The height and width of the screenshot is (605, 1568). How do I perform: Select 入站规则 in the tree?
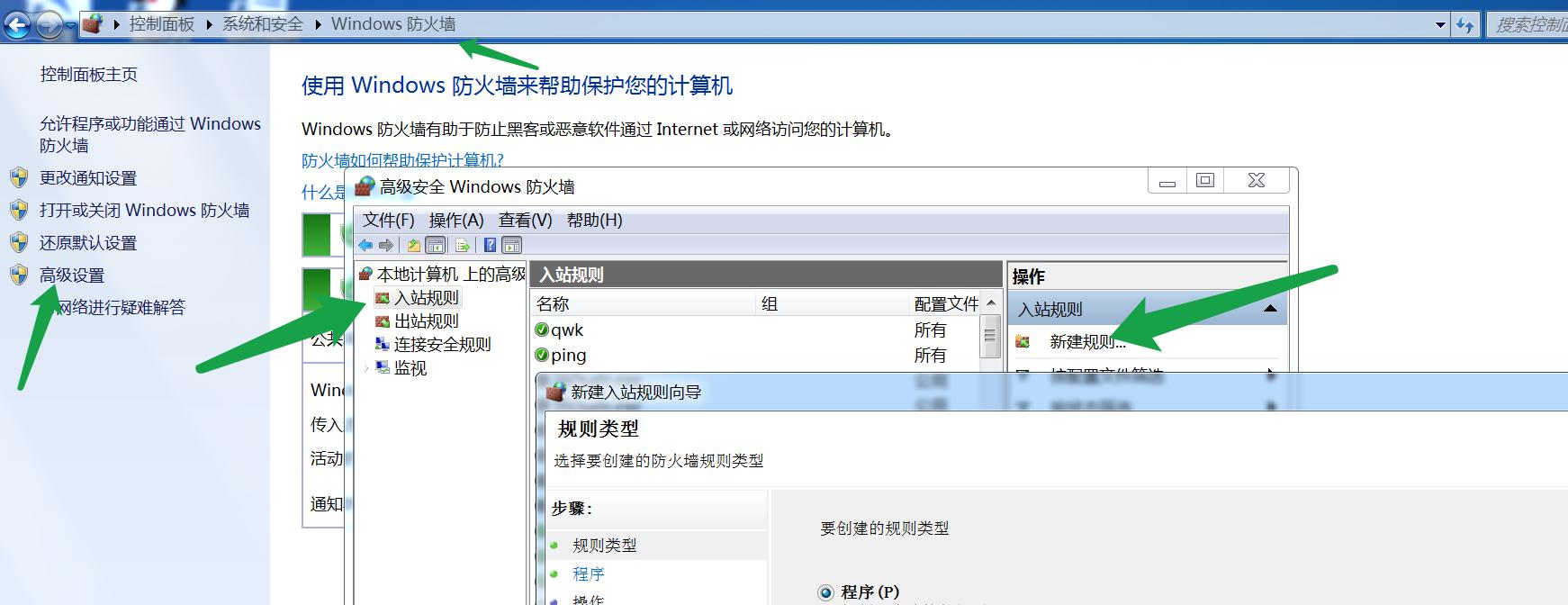427,298
